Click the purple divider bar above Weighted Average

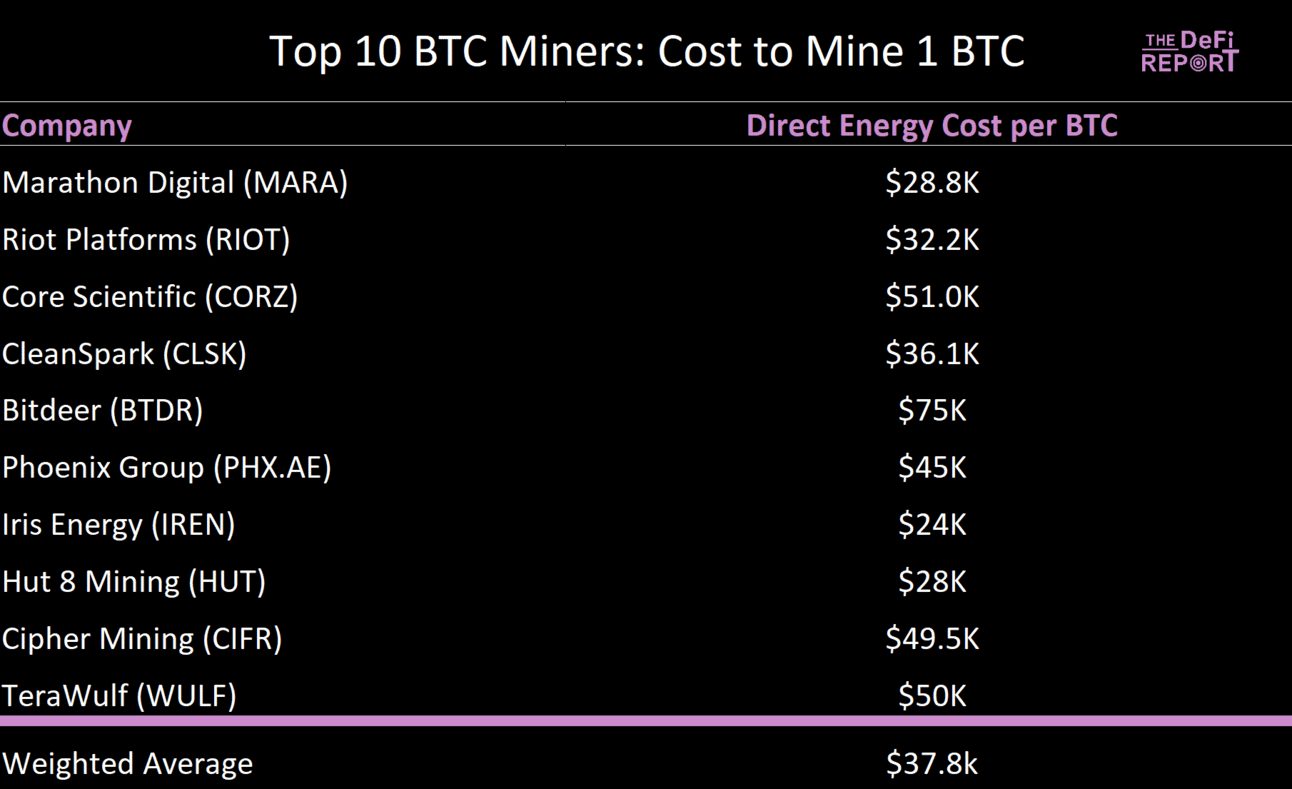coord(646,721)
